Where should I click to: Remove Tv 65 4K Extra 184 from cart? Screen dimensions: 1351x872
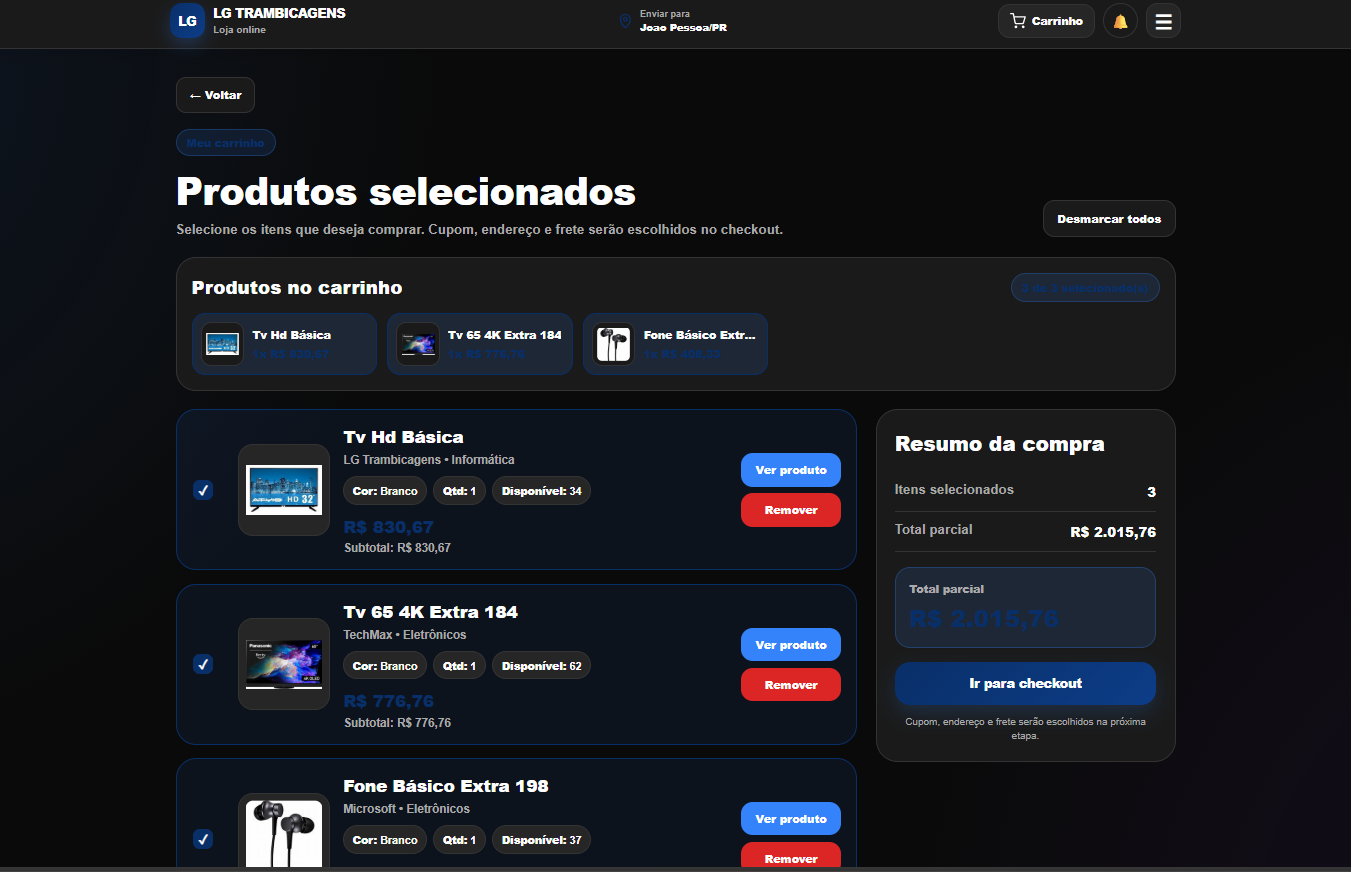coord(791,685)
